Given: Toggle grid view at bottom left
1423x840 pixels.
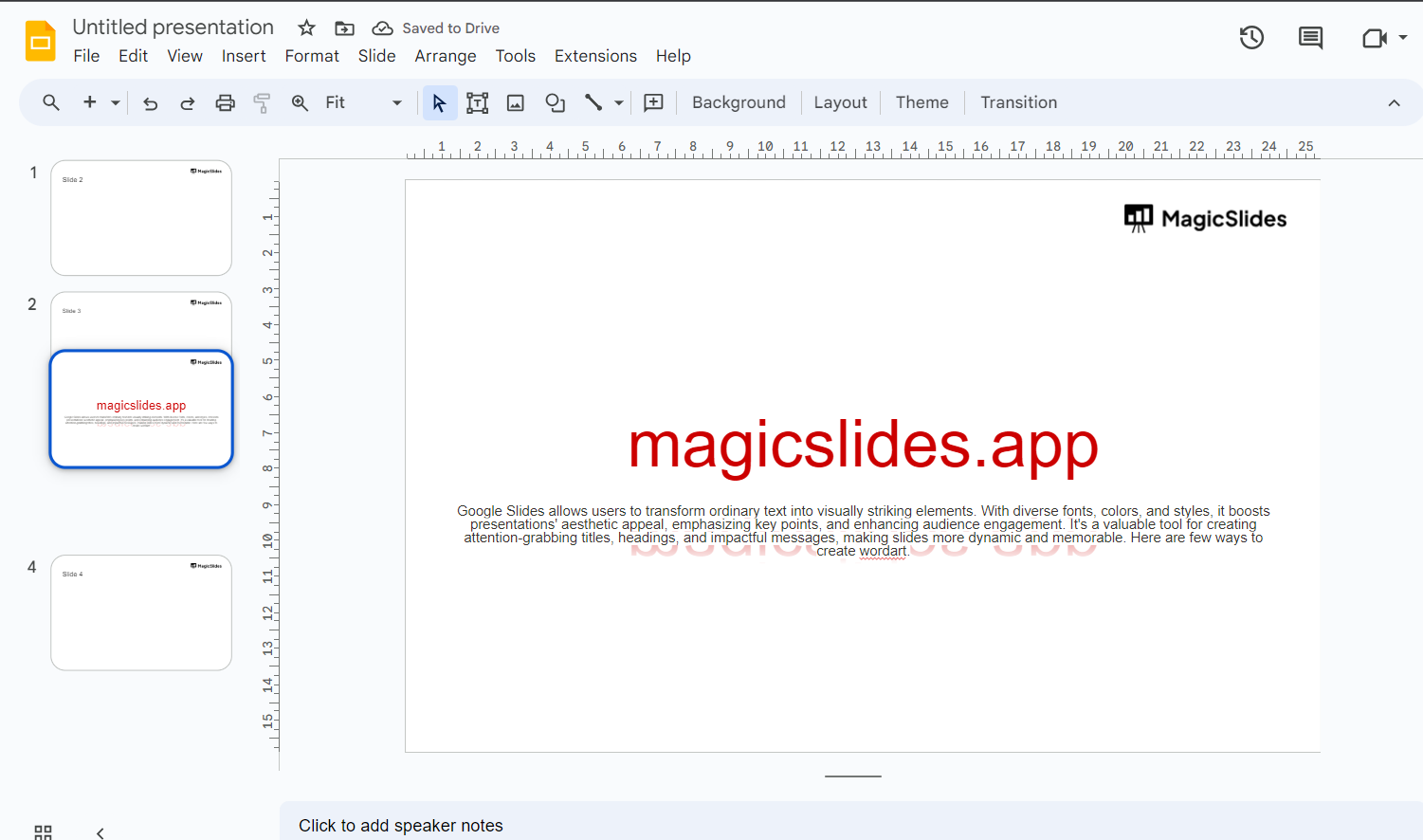Looking at the screenshot, I should coord(43,832).
